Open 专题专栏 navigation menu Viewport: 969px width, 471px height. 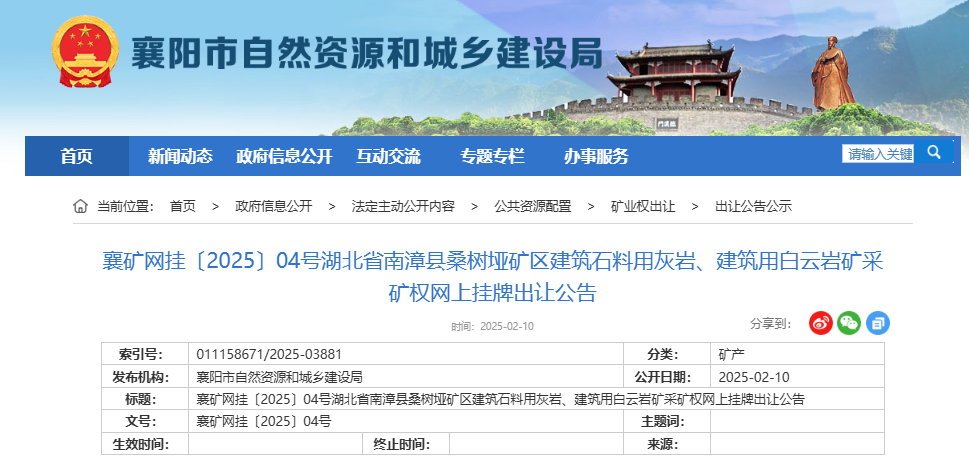coord(492,156)
